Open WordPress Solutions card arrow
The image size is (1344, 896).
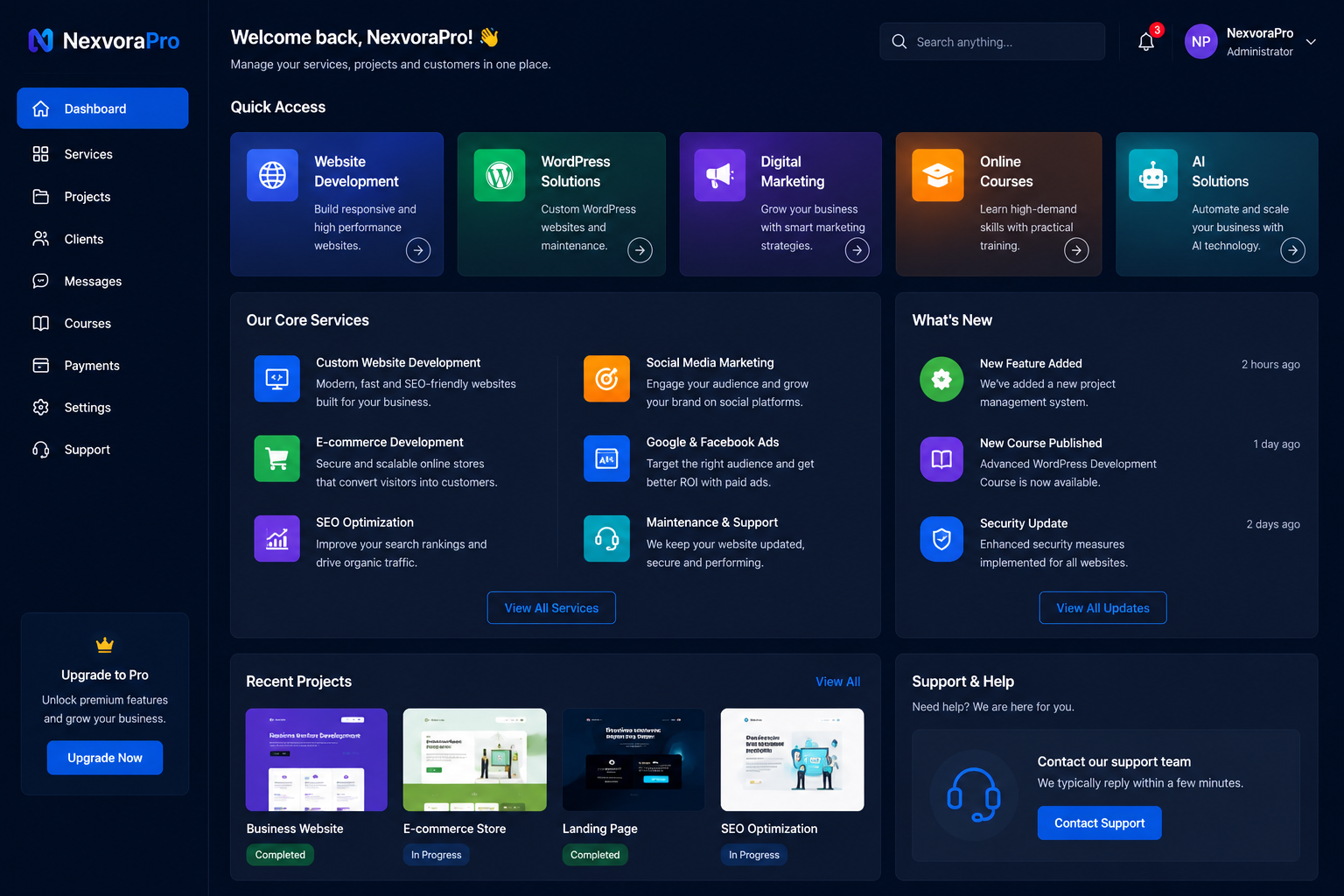pyautogui.click(x=640, y=250)
